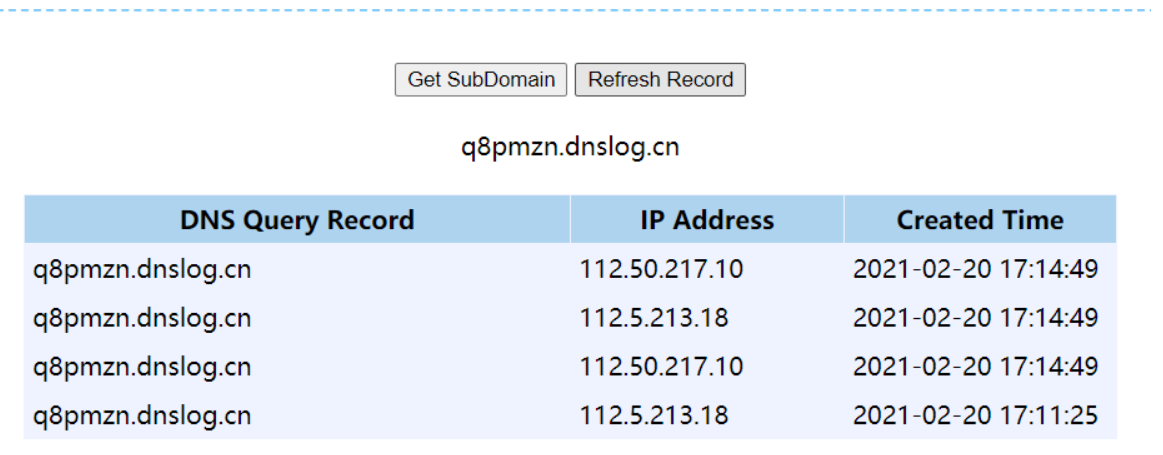Click IP 112.50.217.10 in the first row
The height and width of the screenshot is (455, 1163).
click(661, 269)
